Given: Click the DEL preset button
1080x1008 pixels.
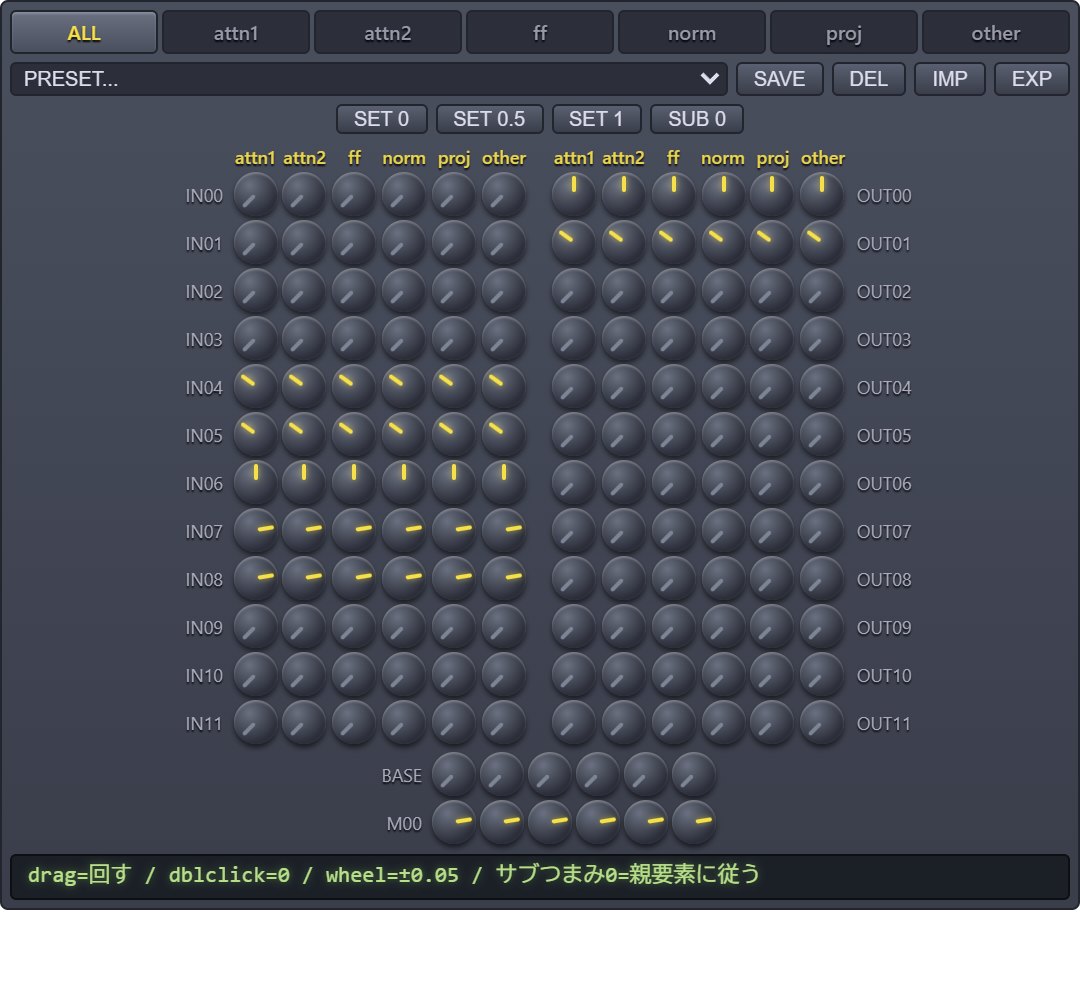Looking at the screenshot, I should 869,79.
